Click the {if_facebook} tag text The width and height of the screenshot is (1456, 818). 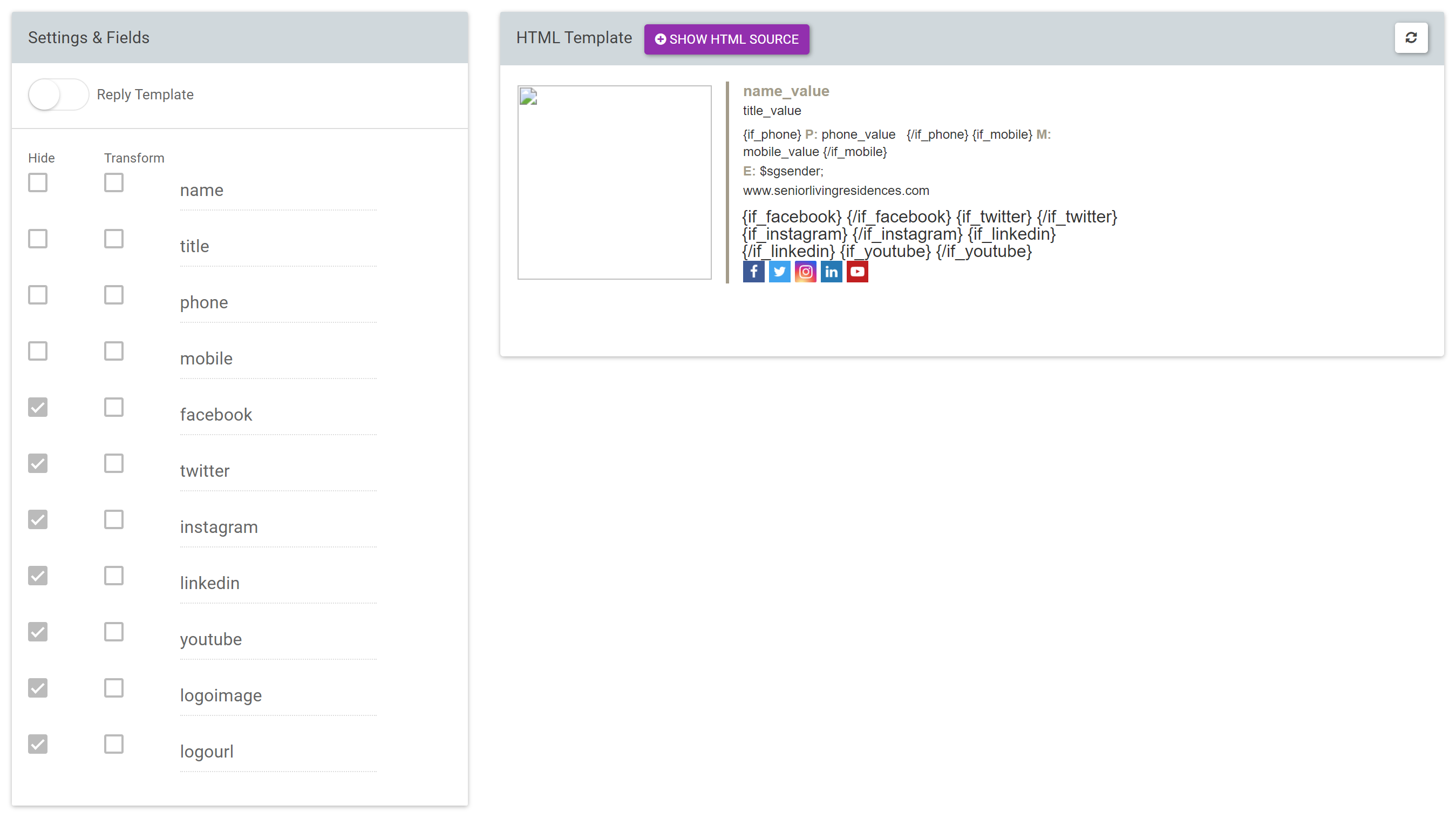792,217
